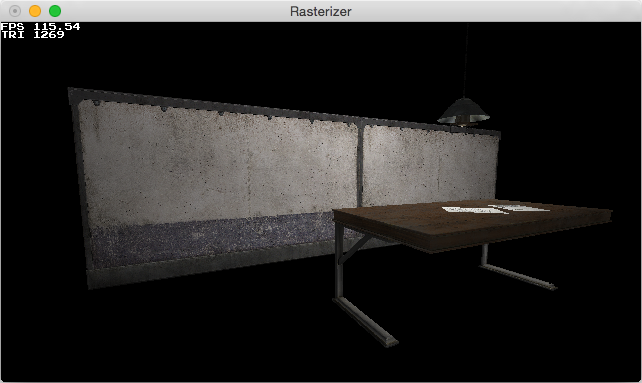Click the white papers on the table
This screenshot has height=383, width=642.
click(495, 209)
